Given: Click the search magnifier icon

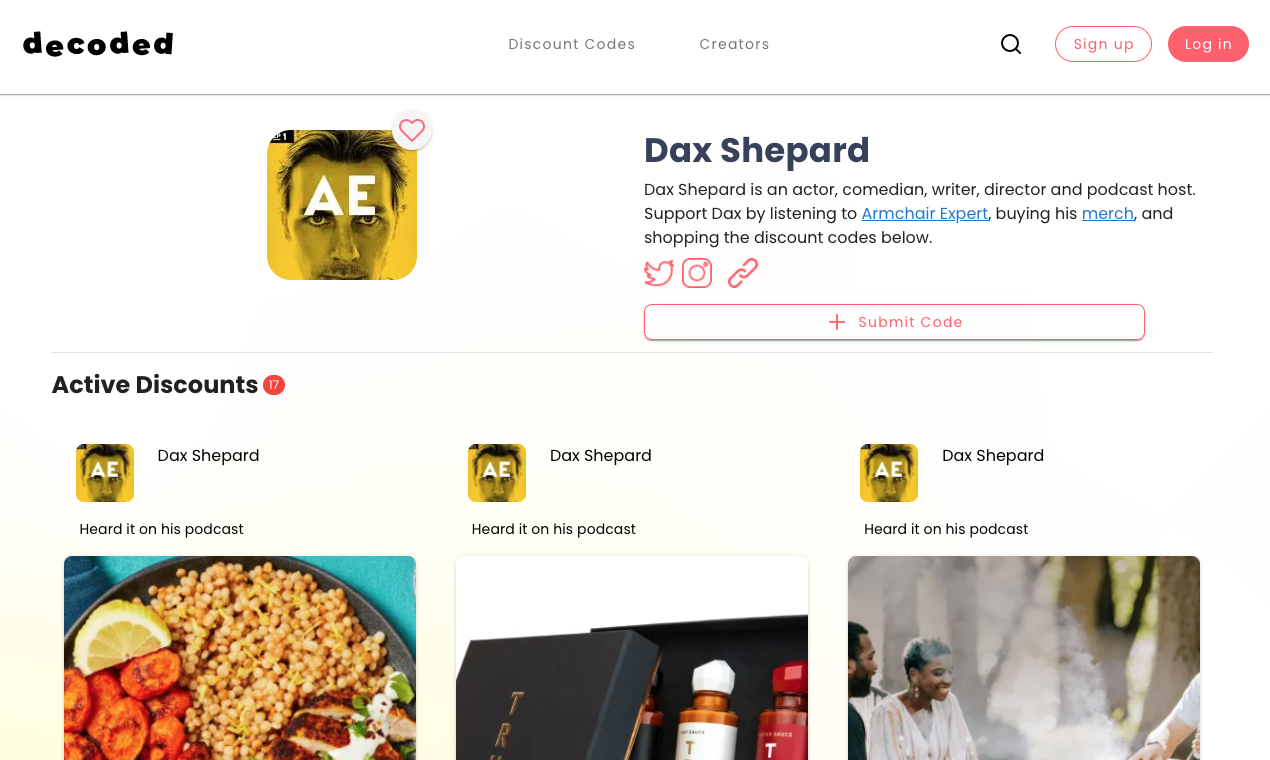Looking at the screenshot, I should pos(1011,44).
